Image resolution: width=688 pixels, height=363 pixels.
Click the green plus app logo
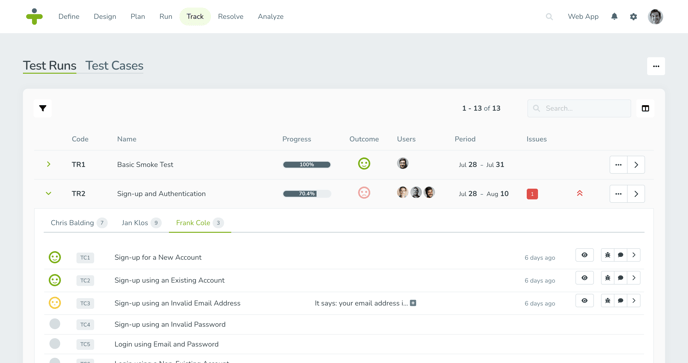(34, 17)
